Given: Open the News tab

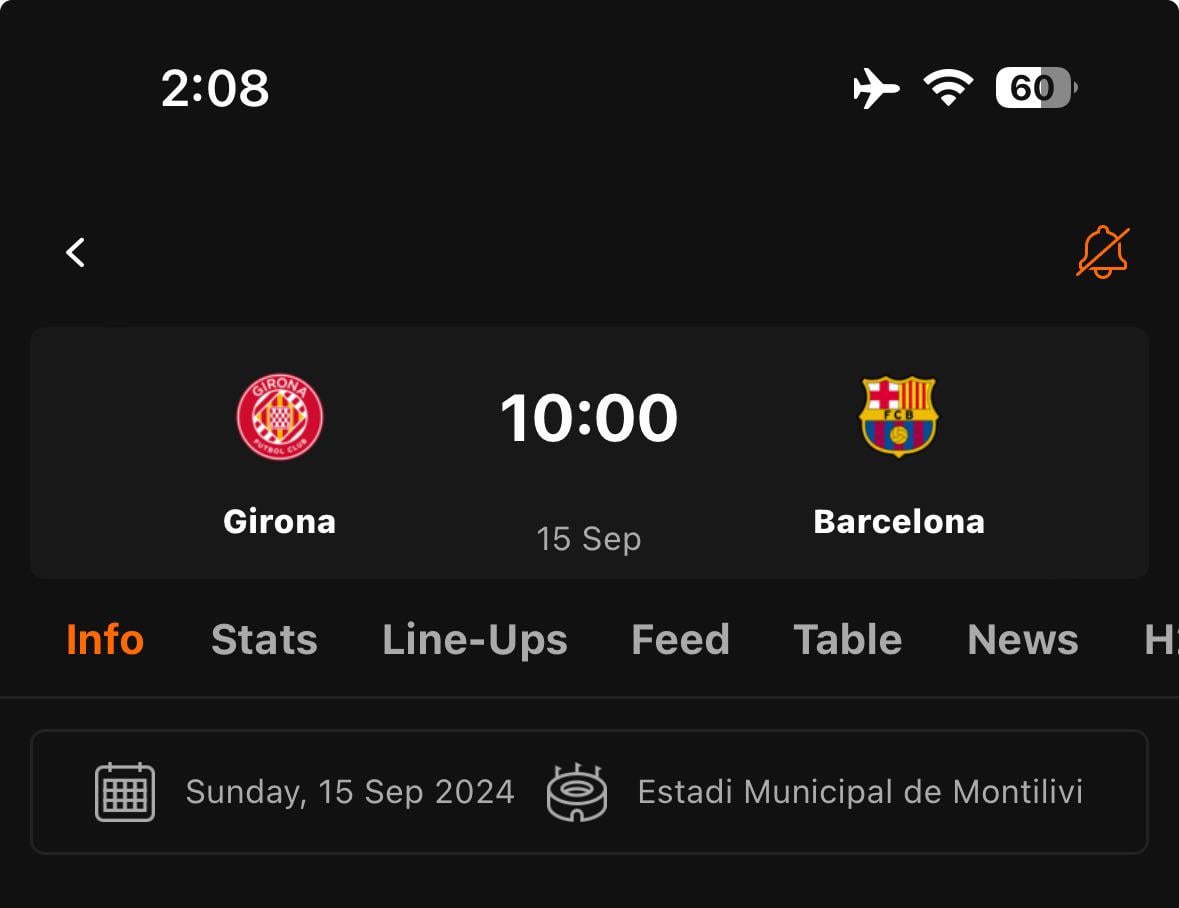Looking at the screenshot, I should coord(1023,640).
